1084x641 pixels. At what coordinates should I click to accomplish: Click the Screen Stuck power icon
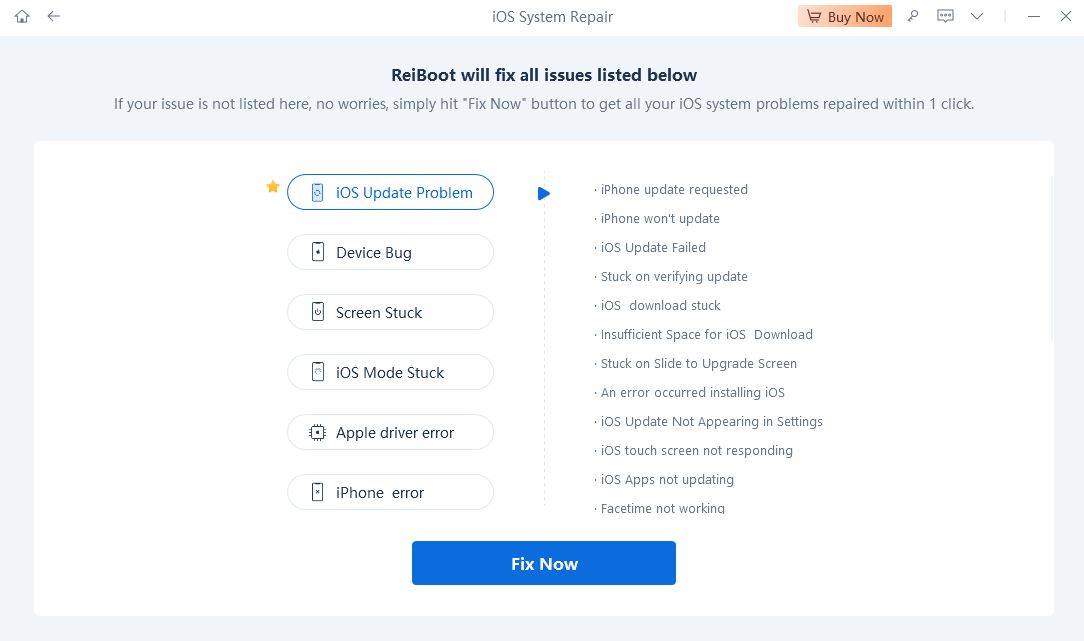317,312
